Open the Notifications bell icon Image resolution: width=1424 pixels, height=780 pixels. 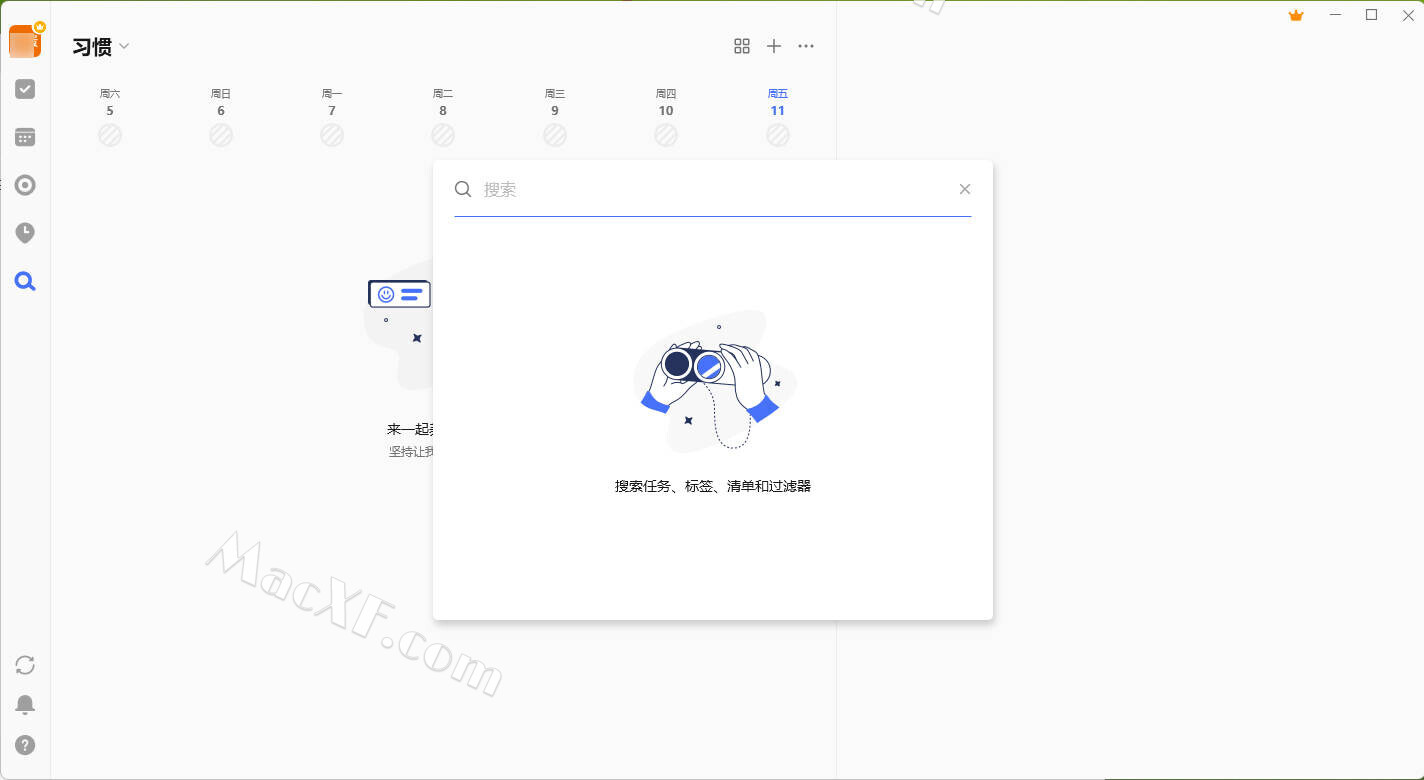pyautogui.click(x=25, y=705)
